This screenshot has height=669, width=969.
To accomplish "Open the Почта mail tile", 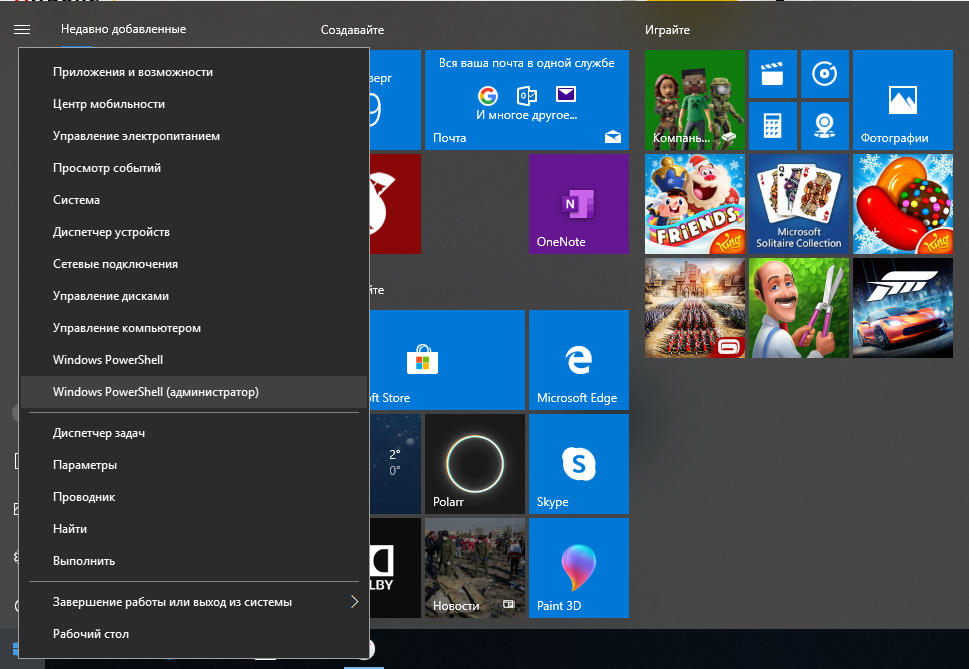I will (x=527, y=100).
